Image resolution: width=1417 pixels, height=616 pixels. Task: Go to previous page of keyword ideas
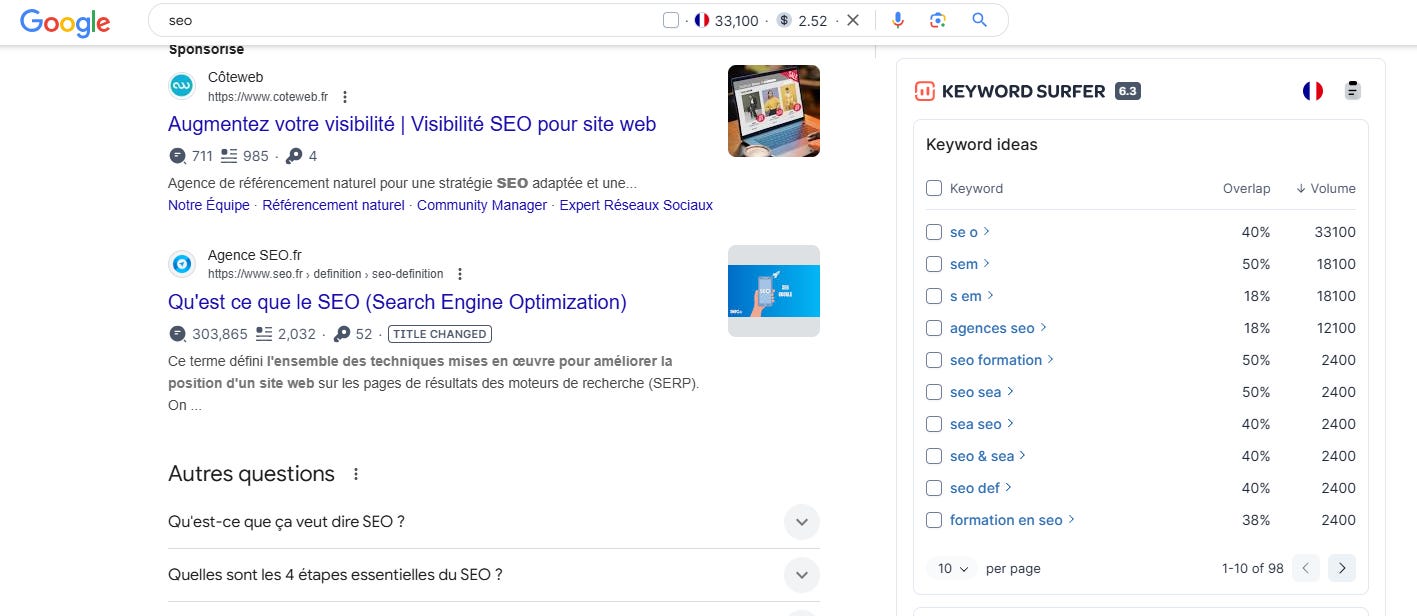[x=1306, y=568]
